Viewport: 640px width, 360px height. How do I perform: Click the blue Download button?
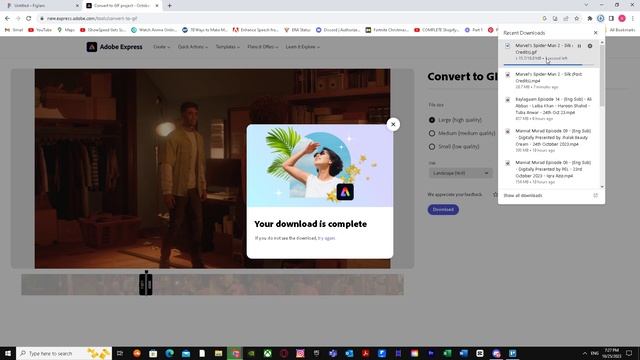443,209
